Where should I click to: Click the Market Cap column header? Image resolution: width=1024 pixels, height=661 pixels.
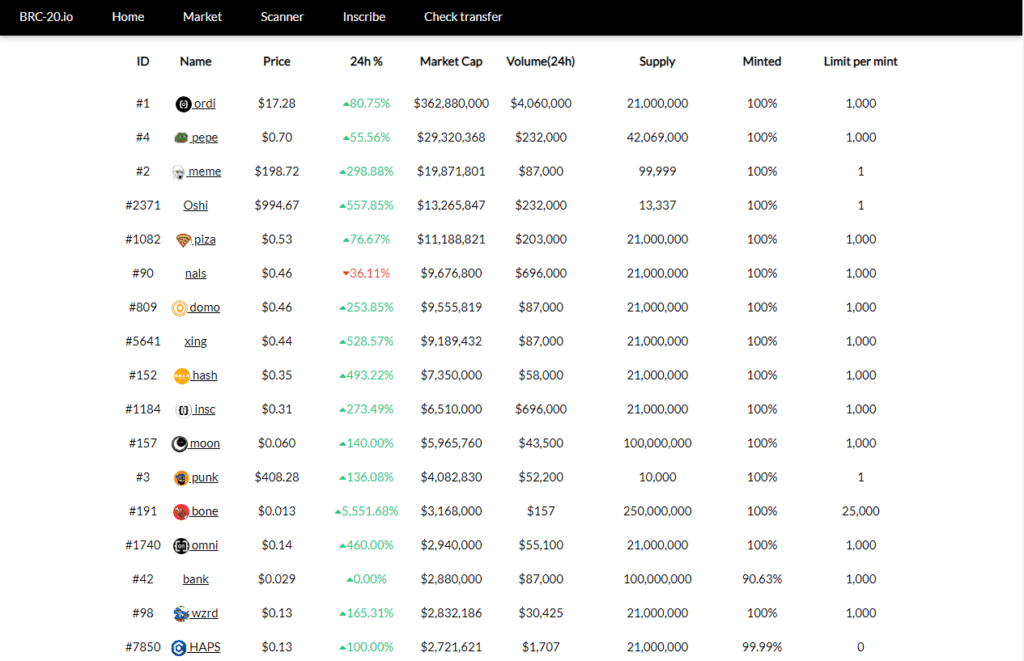(451, 61)
